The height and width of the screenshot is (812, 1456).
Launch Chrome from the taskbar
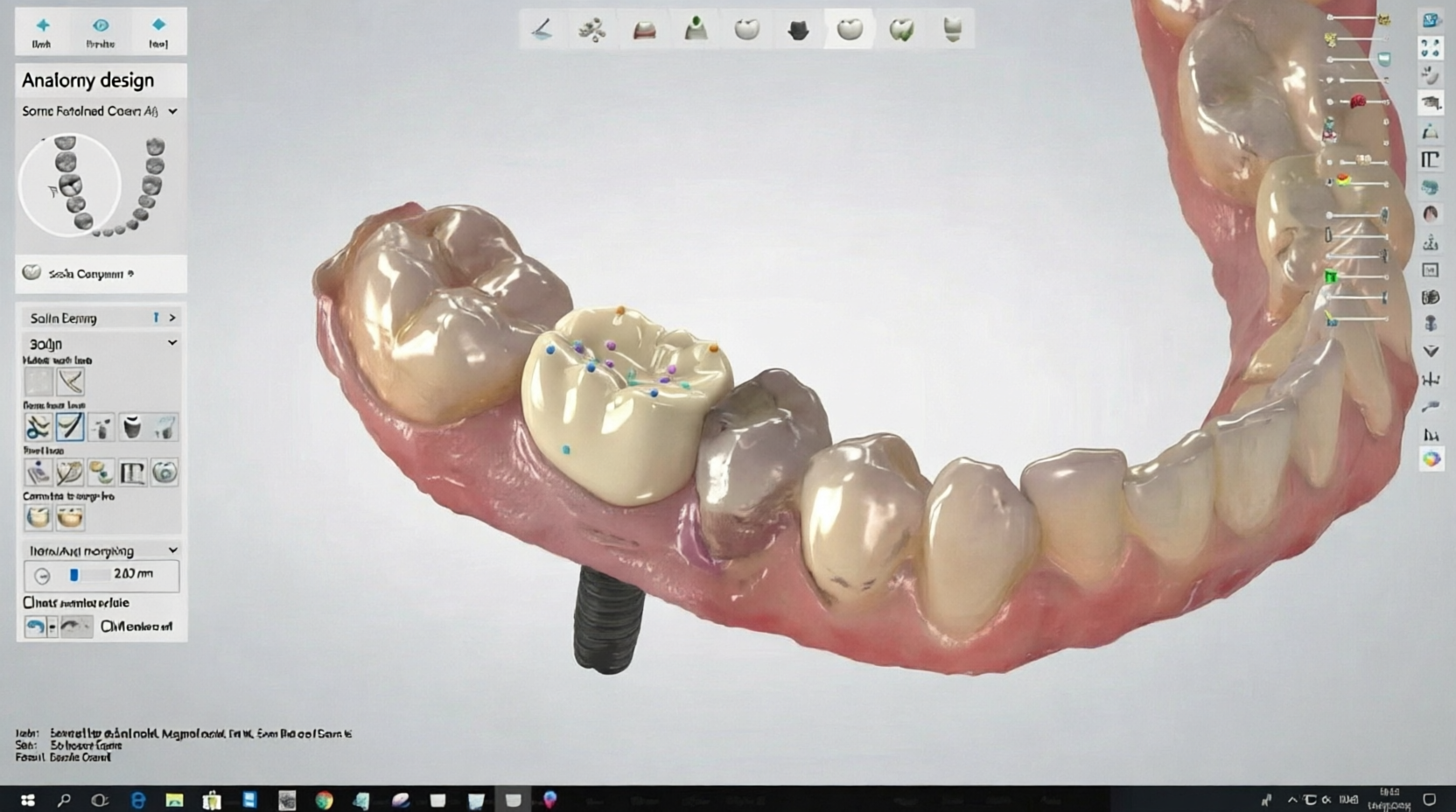click(x=325, y=800)
